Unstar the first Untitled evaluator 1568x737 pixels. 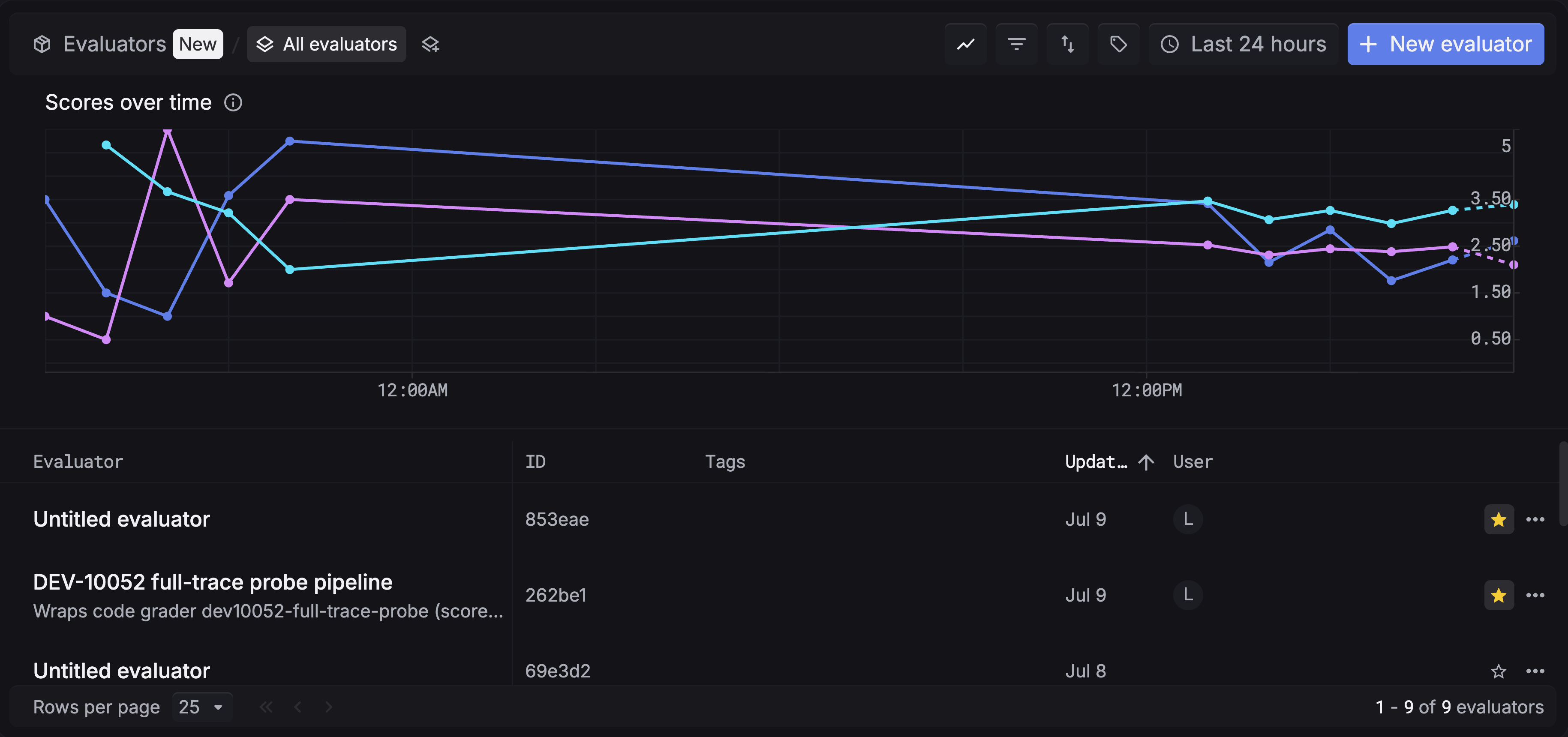1499,519
